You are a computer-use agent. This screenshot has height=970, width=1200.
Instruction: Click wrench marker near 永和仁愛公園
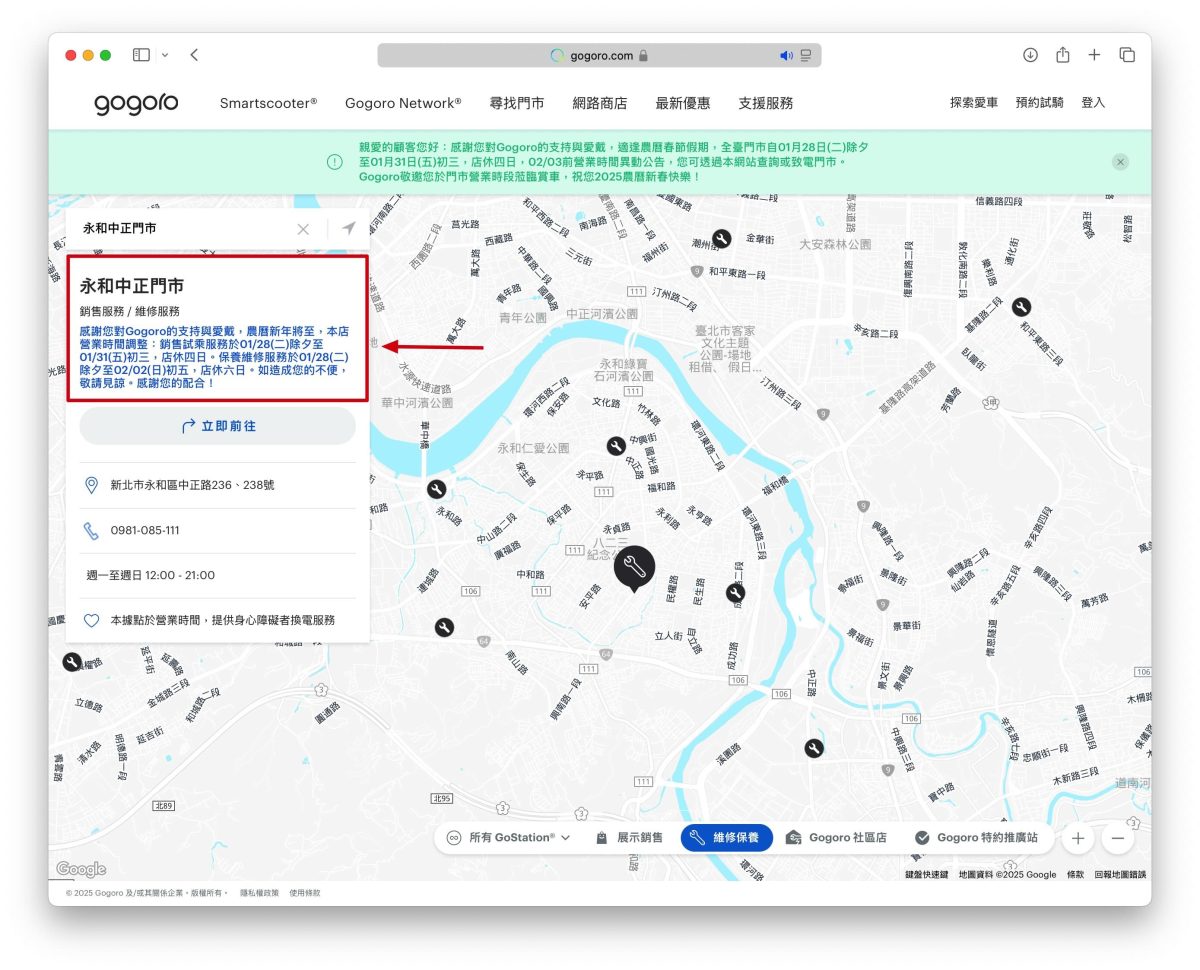coord(616,446)
